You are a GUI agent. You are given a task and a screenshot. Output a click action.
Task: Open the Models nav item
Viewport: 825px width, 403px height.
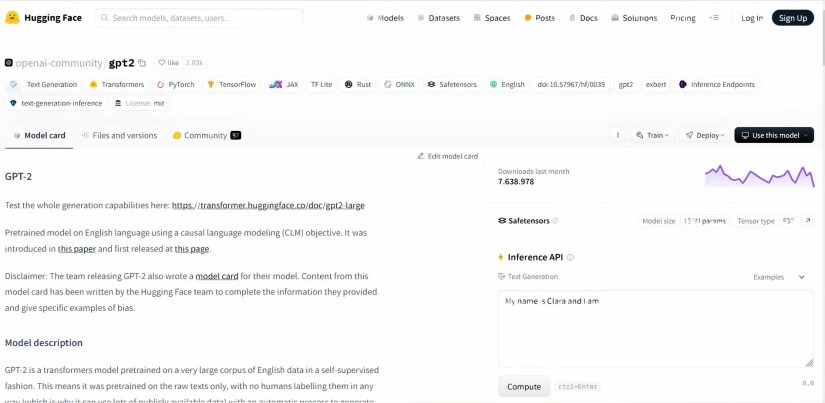click(x=385, y=18)
